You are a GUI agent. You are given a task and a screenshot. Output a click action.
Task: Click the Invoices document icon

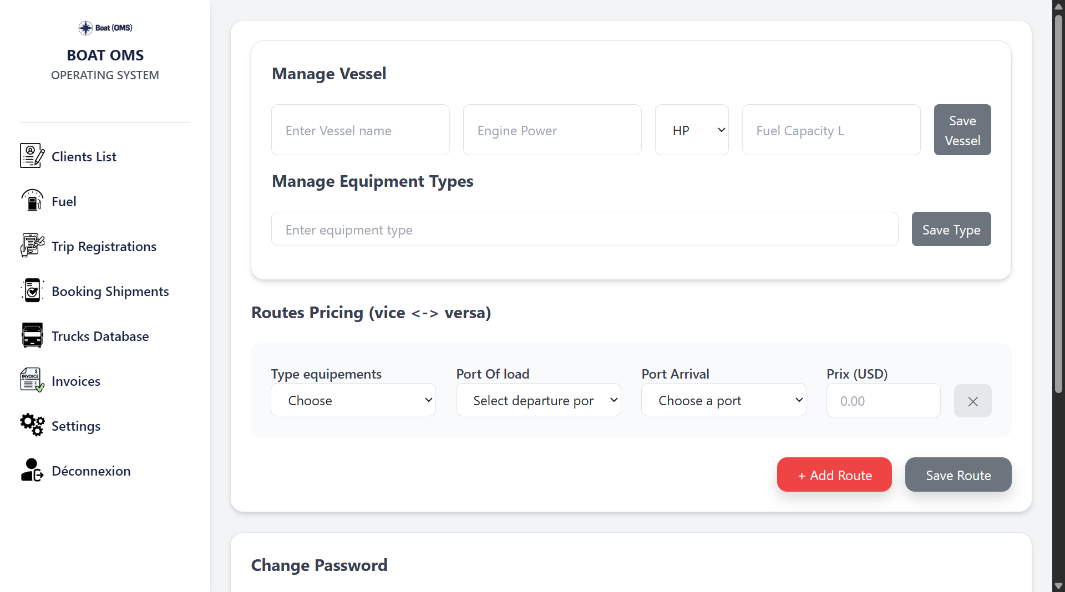pyautogui.click(x=32, y=381)
